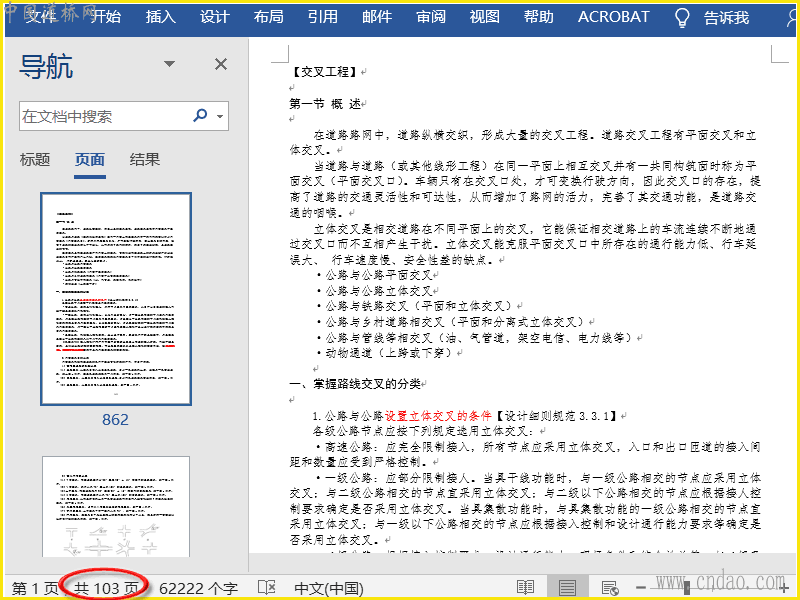Click the red text 设置立体交叉的条件
The width and height of the screenshot is (800, 600).
(438, 415)
